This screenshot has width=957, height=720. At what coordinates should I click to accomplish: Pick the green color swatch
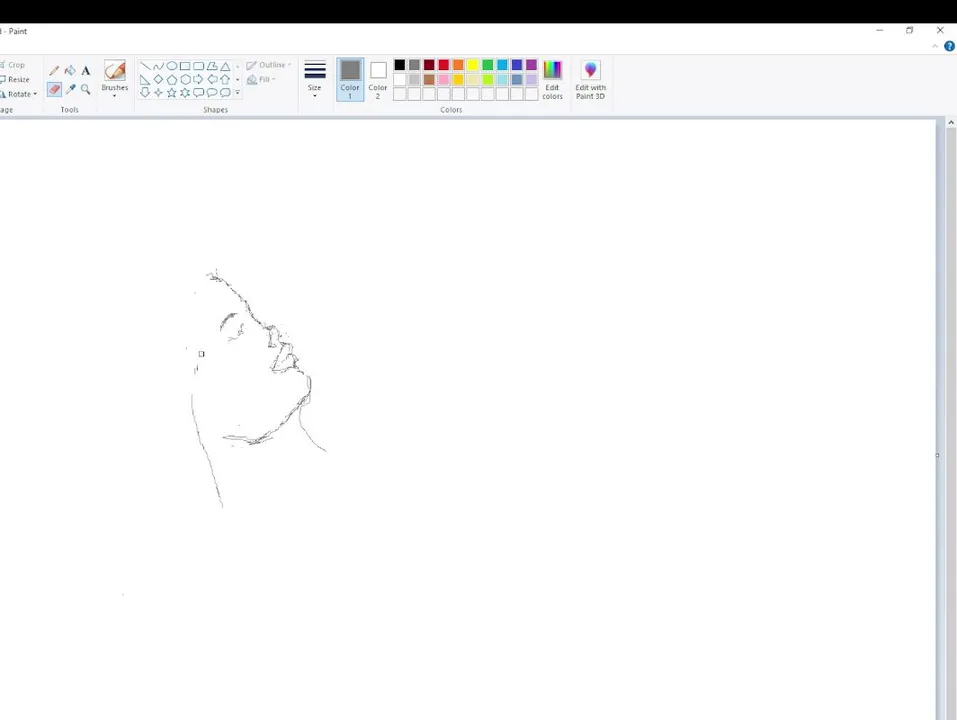[x=488, y=65]
